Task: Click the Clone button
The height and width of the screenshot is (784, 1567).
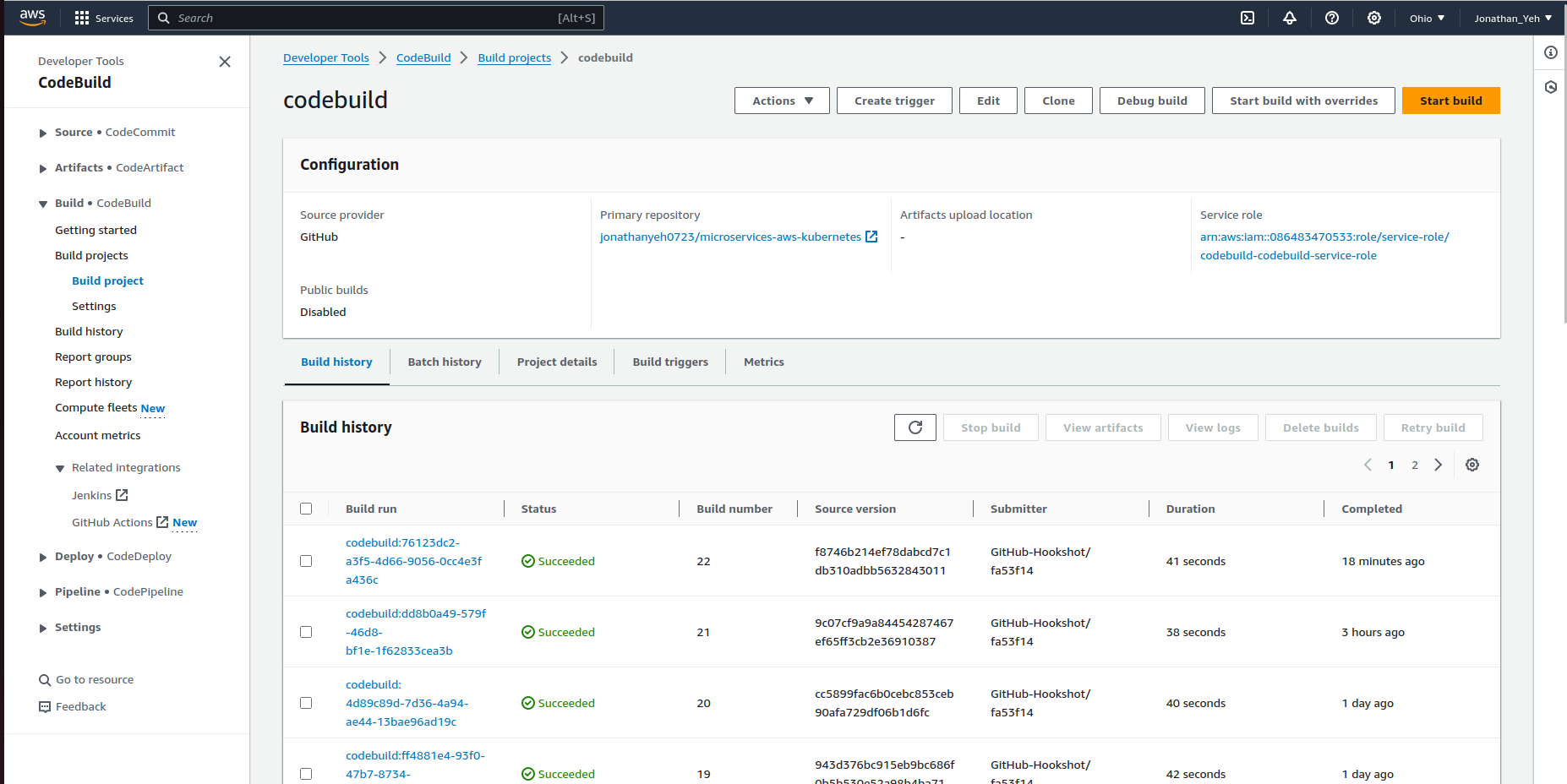Action: coord(1058,101)
